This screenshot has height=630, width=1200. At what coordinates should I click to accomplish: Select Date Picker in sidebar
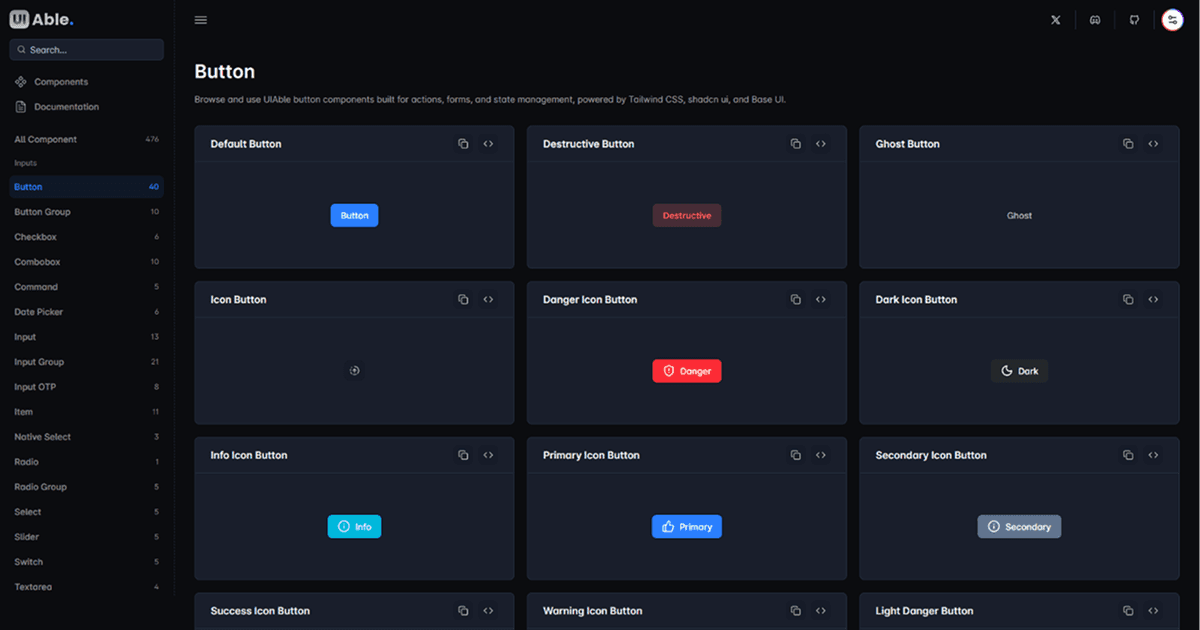tap(87, 312)
